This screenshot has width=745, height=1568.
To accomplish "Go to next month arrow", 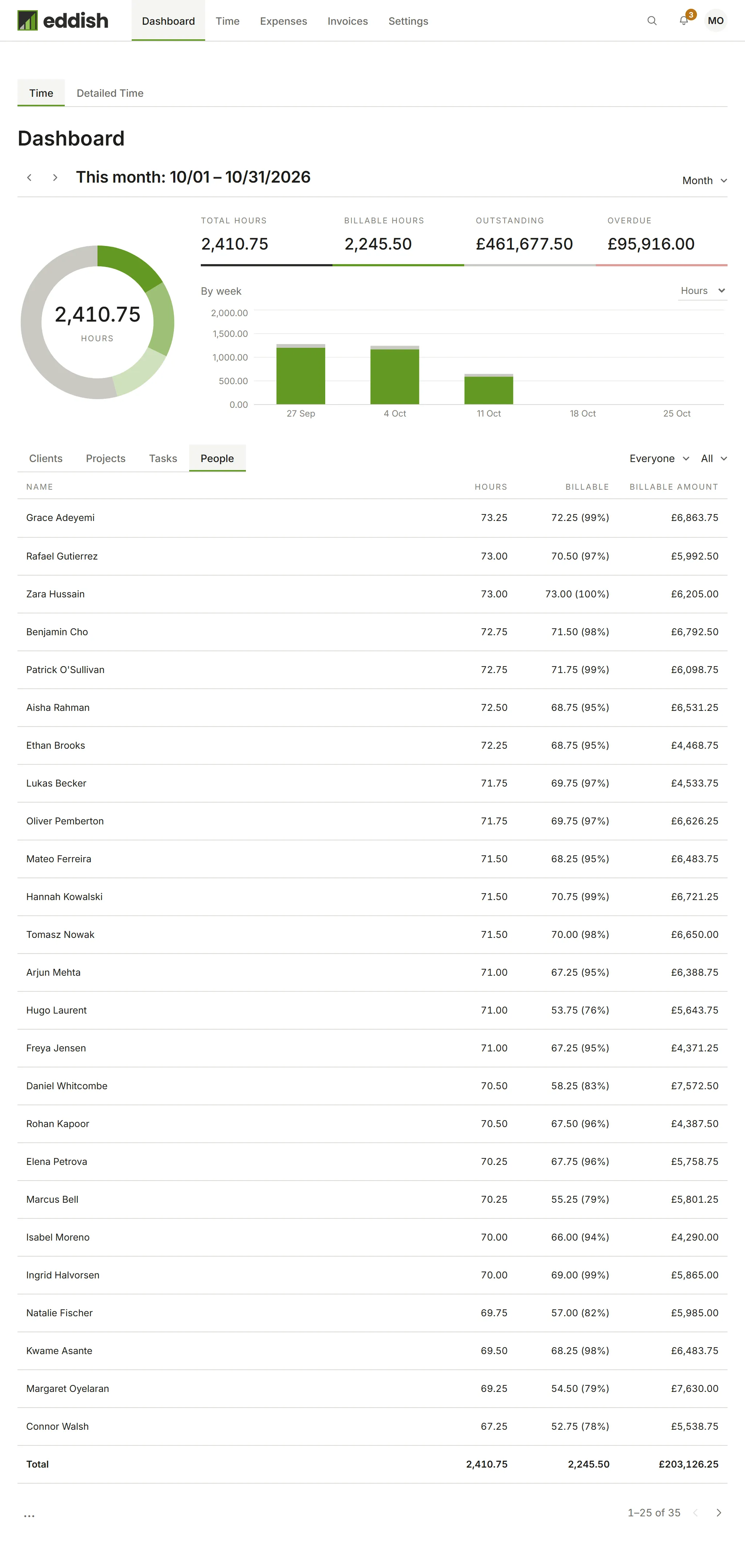I will (55, 178).
